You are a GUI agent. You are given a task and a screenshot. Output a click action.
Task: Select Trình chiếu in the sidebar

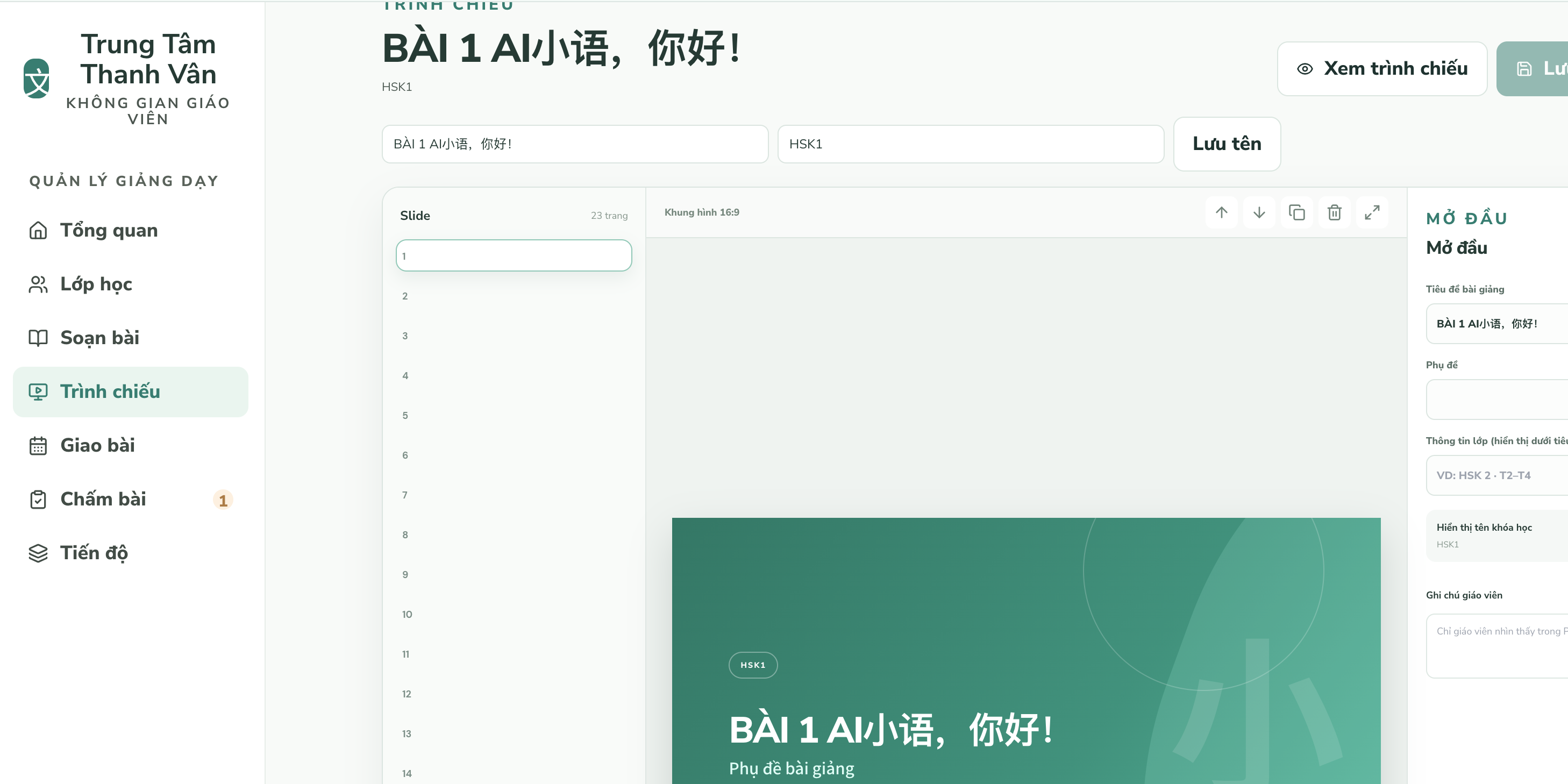click(130, 391)
